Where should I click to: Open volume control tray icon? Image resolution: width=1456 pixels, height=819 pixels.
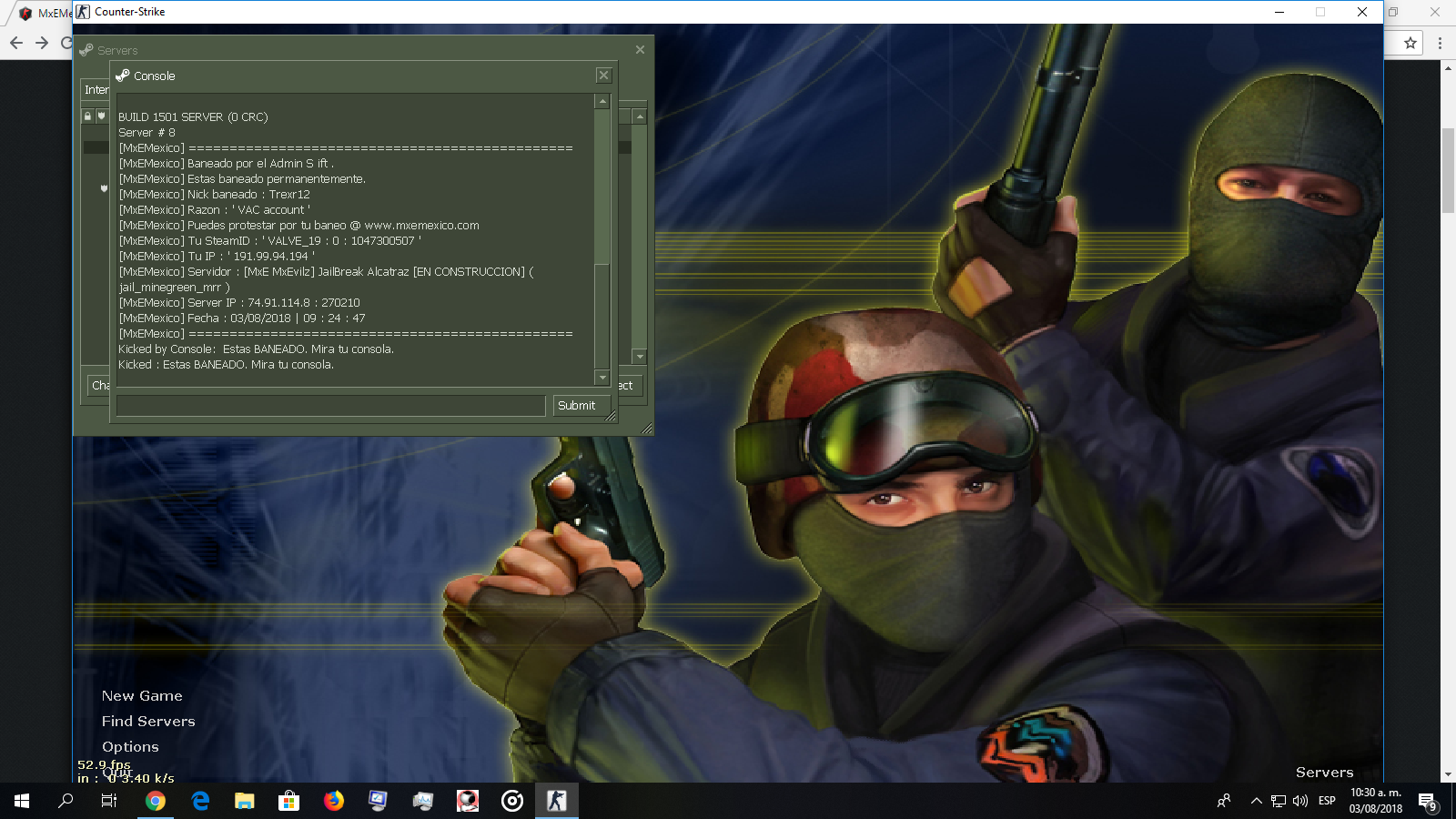(1300, 801)
